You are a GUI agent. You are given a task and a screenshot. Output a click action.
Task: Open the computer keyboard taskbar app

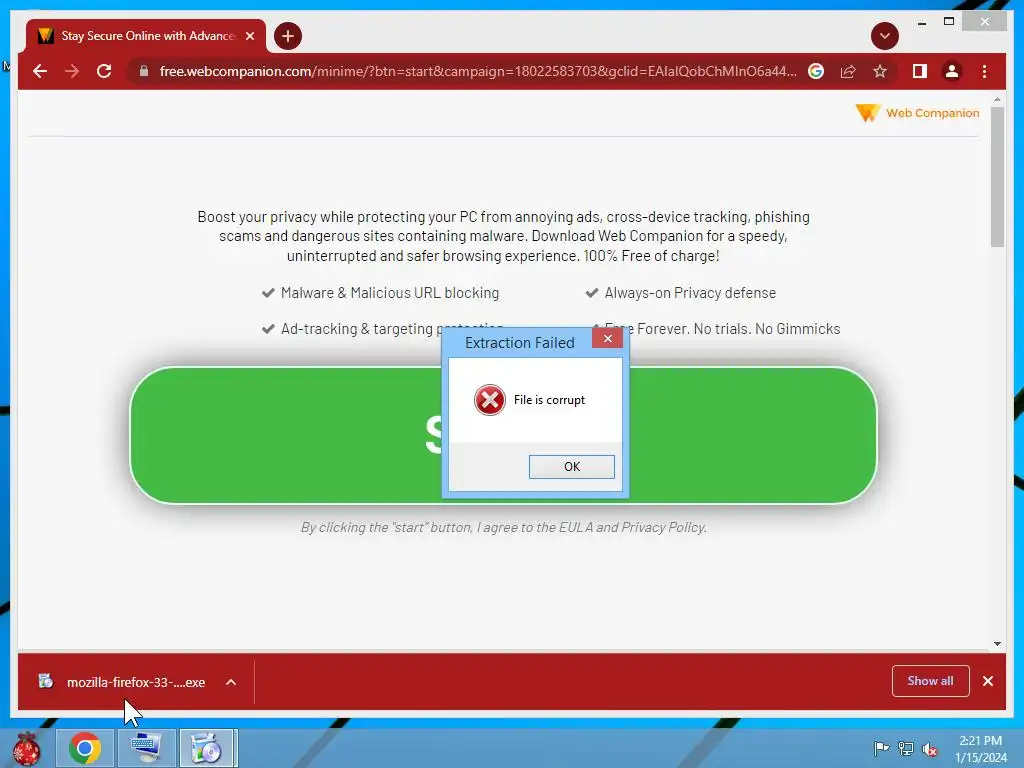click(146, 748)
